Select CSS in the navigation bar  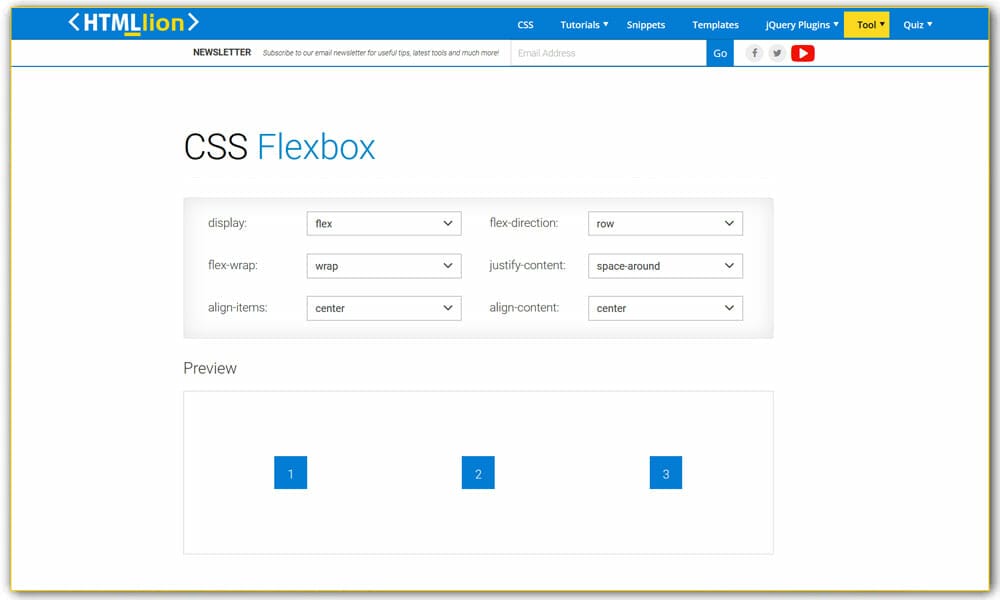coord(525,24)
